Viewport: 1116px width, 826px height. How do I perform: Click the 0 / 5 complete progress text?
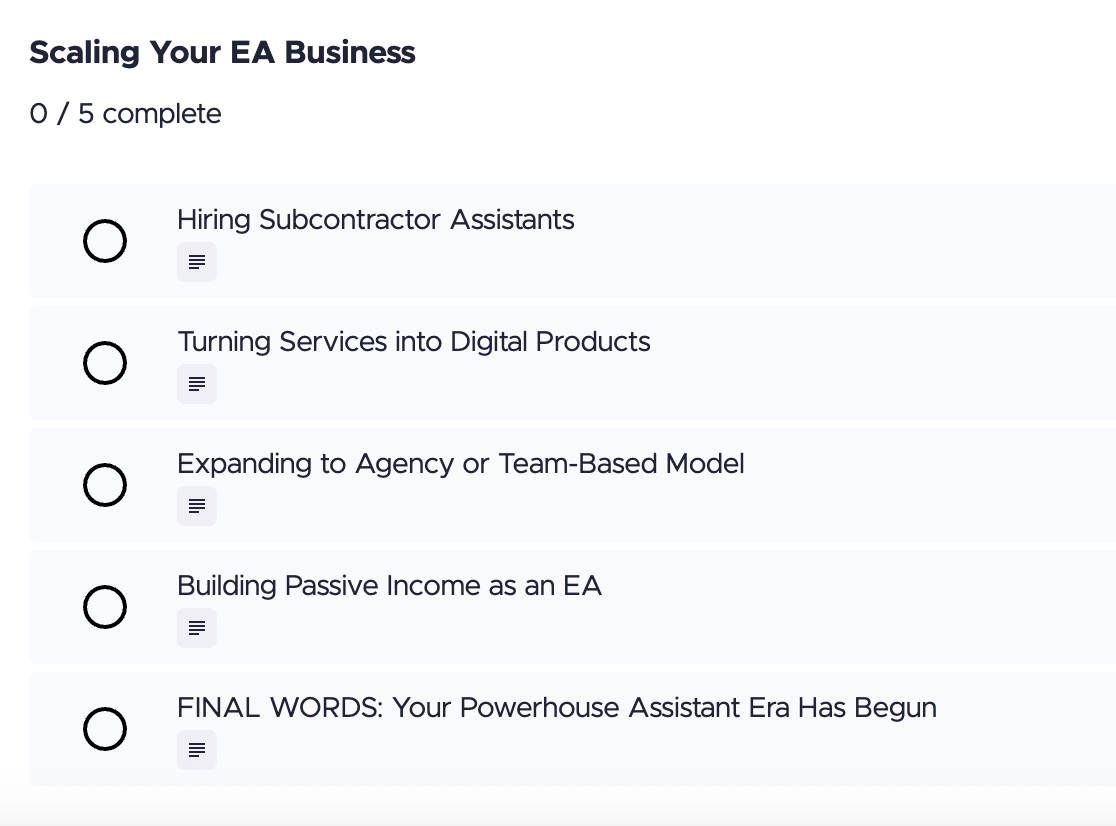[x=125, y=113]
